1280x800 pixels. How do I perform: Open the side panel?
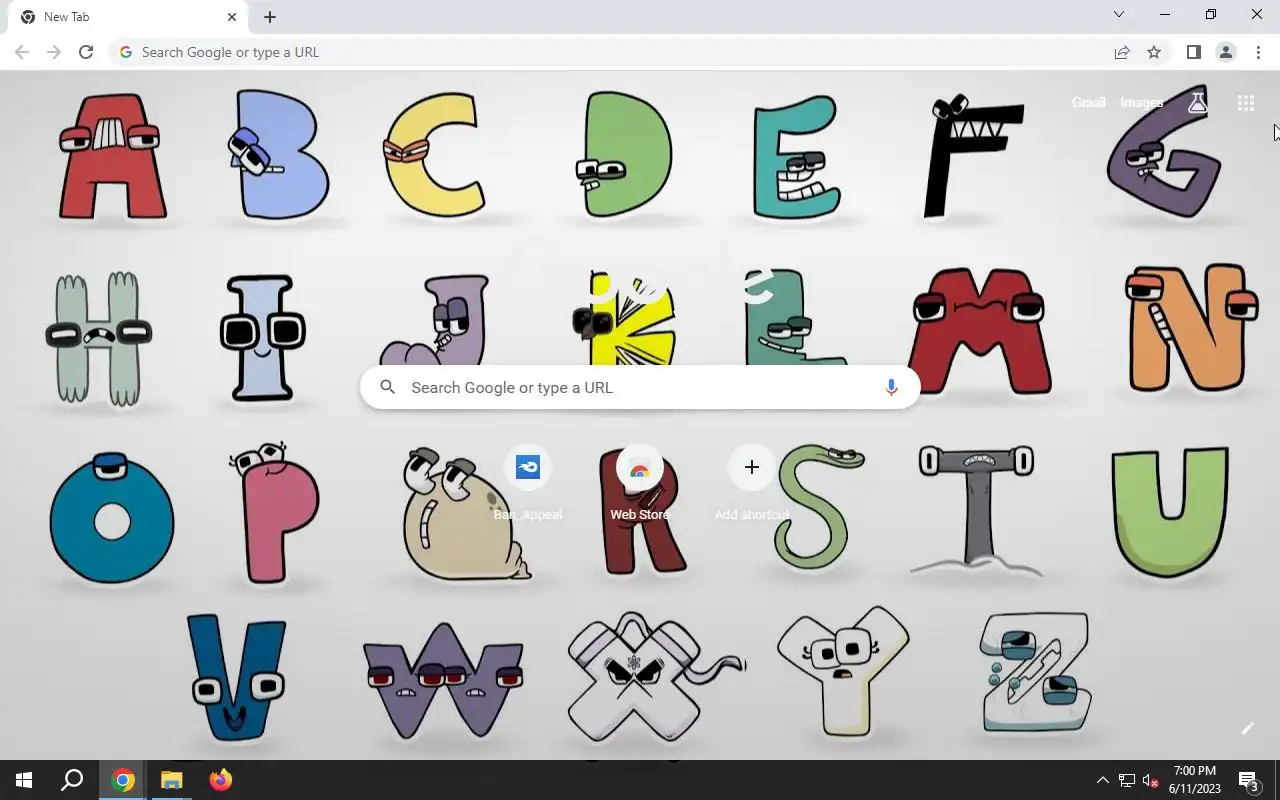1194,52
